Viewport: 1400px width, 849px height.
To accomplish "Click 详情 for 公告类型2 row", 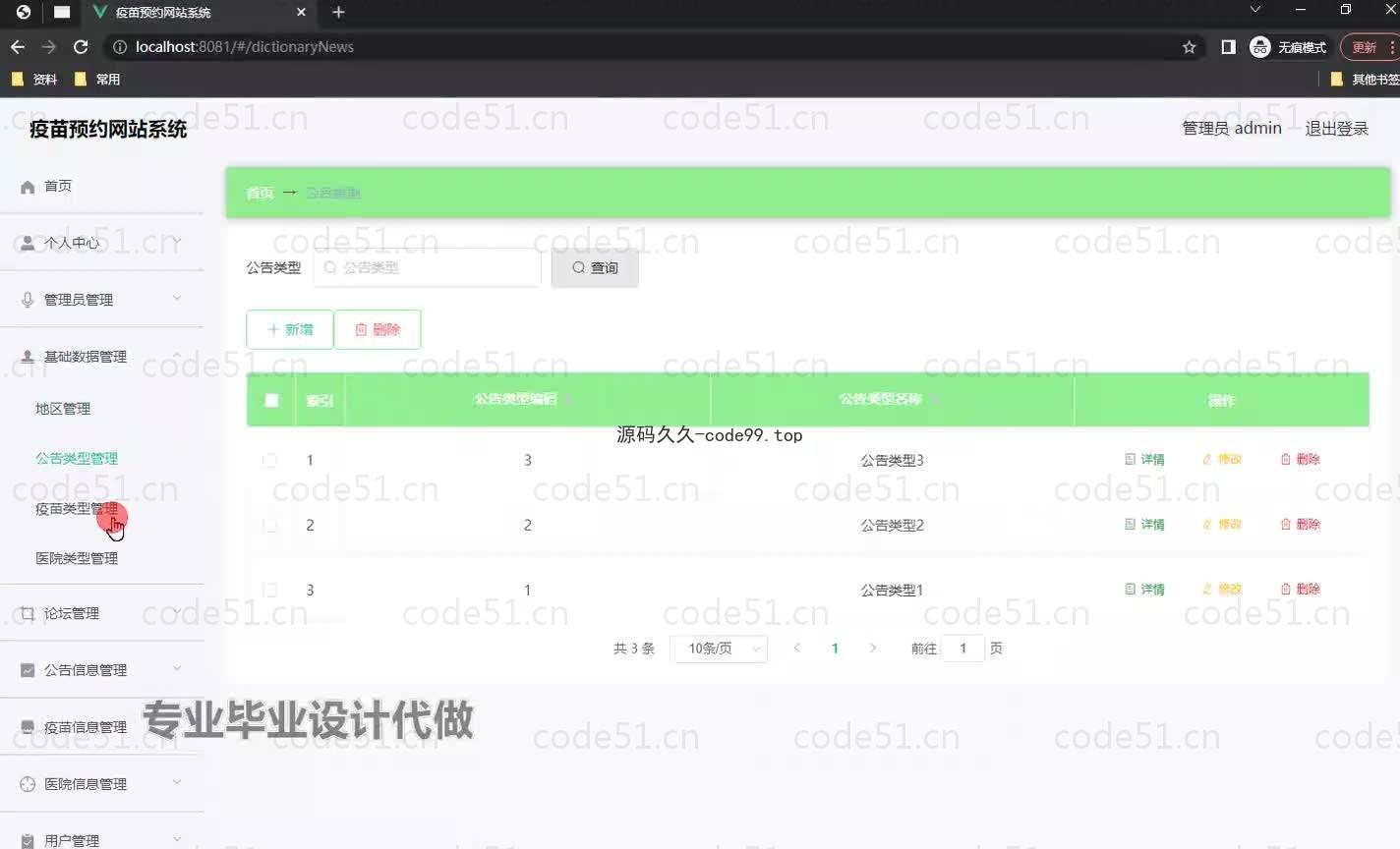I will pos(1144,524).
